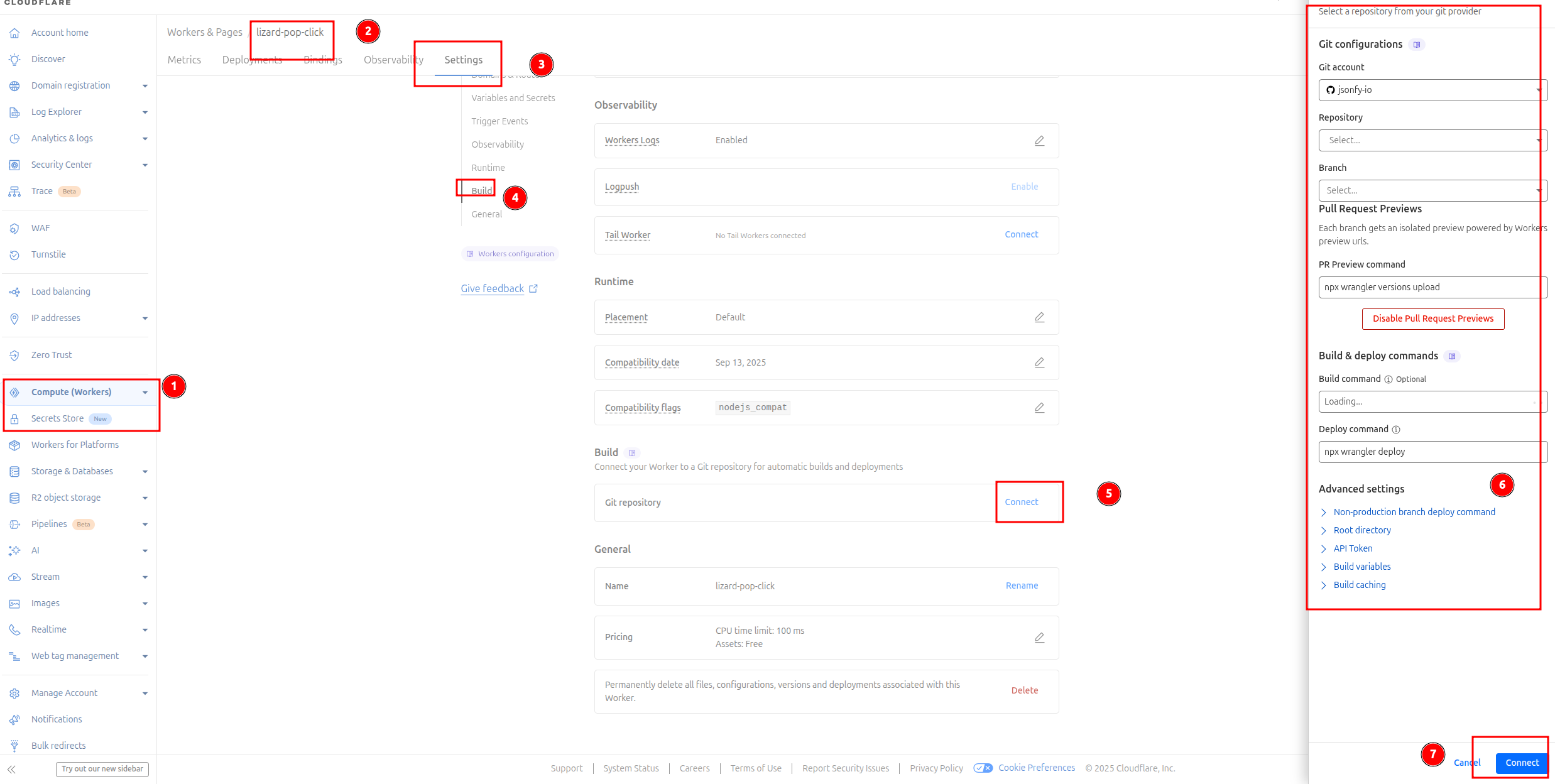Toggle the Cookie Preferences switch icon
The height and width of the screenshot is (784, 1555).
coord(983,768)
